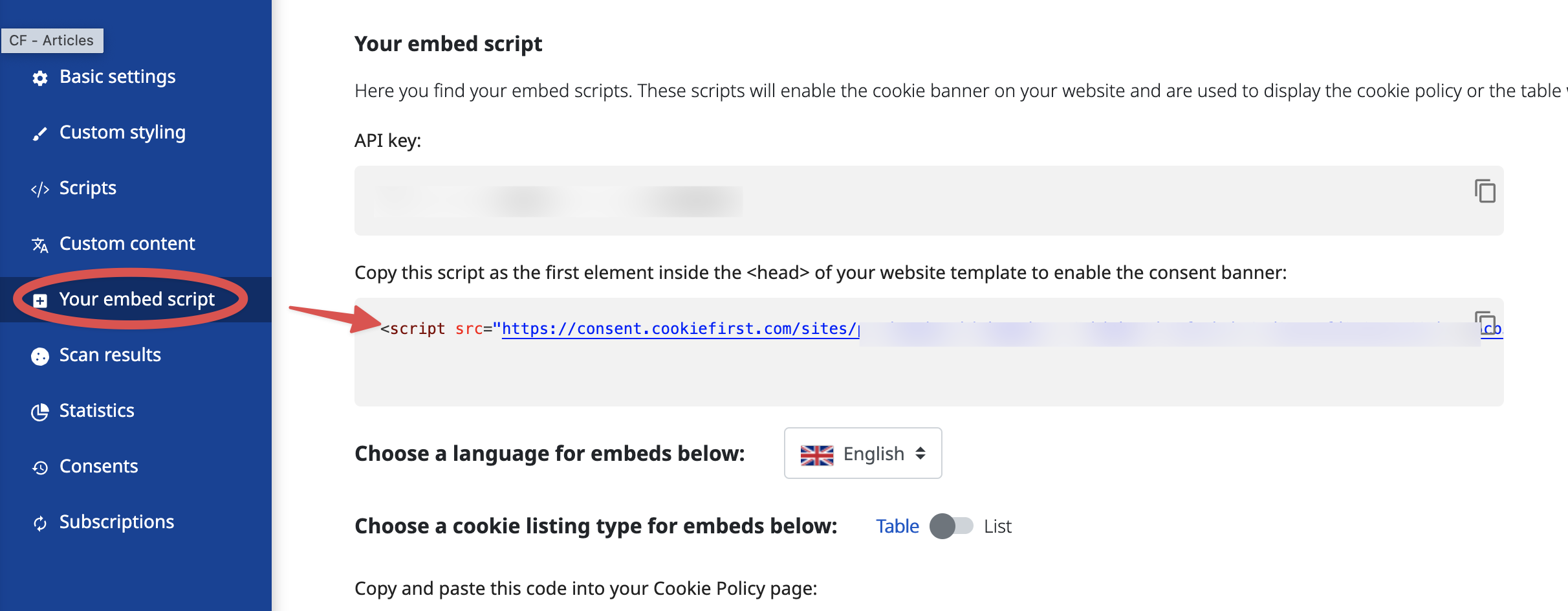Click the Scan results cookie icon

tap(40, 357)
